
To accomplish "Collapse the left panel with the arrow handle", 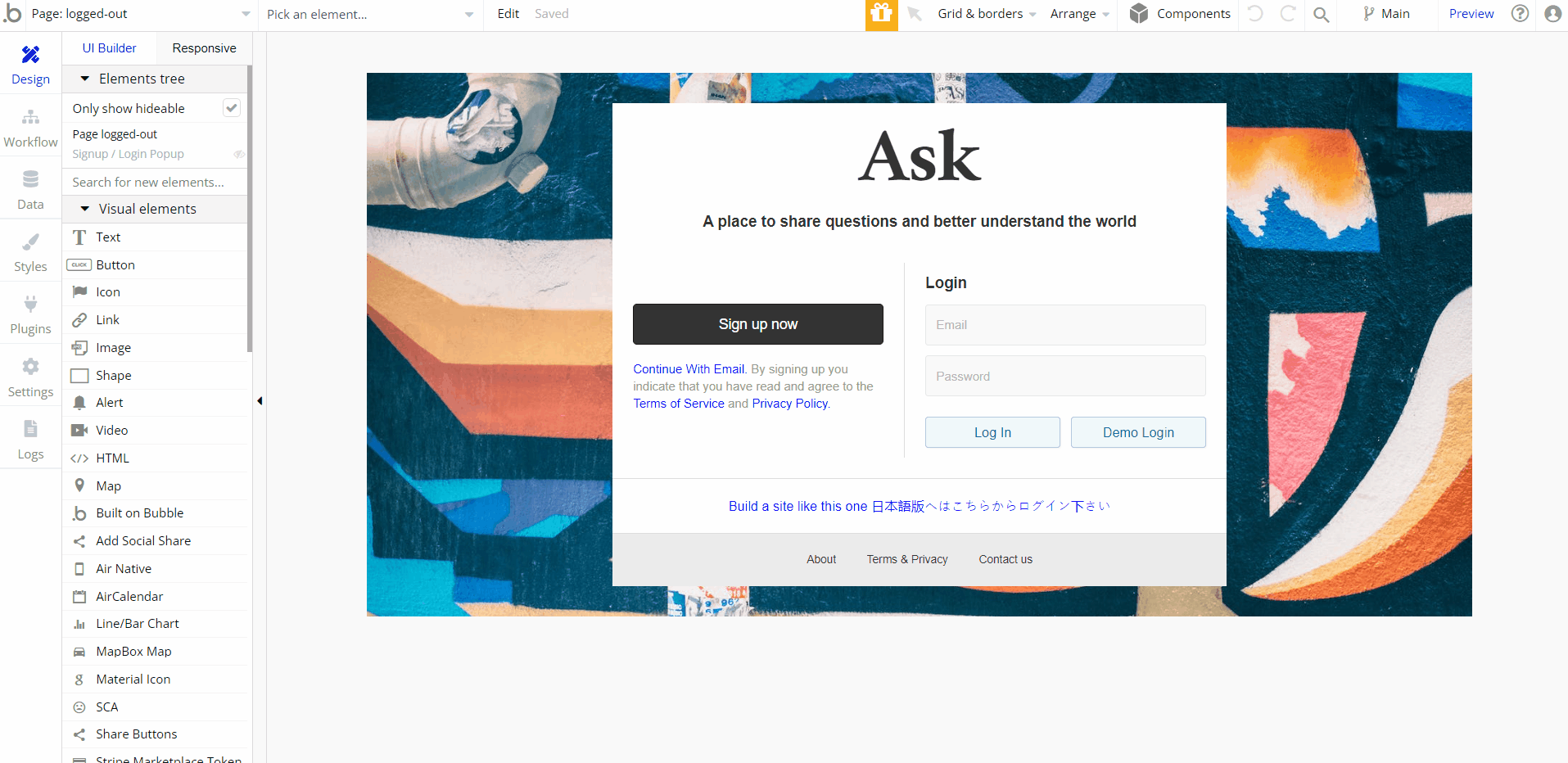I will [x=260, y=401].
